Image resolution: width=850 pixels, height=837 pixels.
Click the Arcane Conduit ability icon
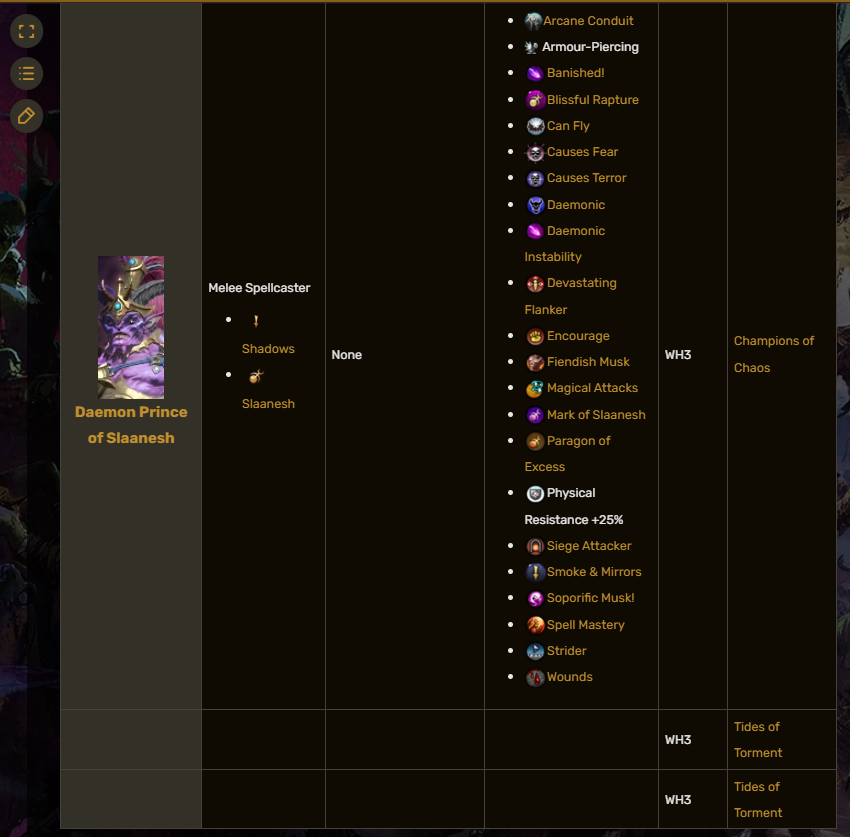pyautogui.click(x=533, y=21)
